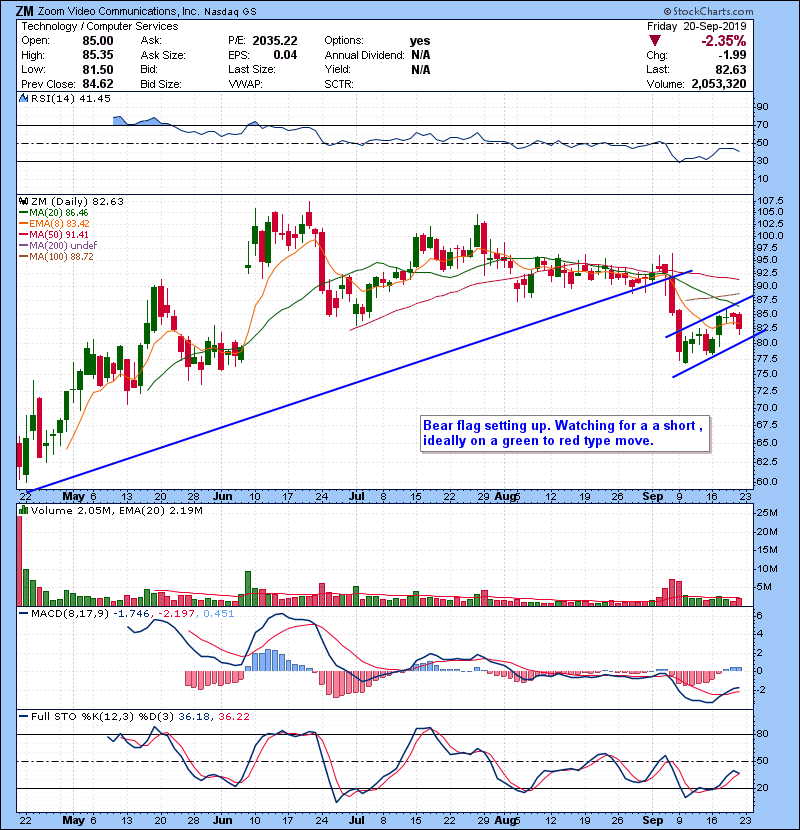Click the MACD(8,17,9) indicator label

70,614
